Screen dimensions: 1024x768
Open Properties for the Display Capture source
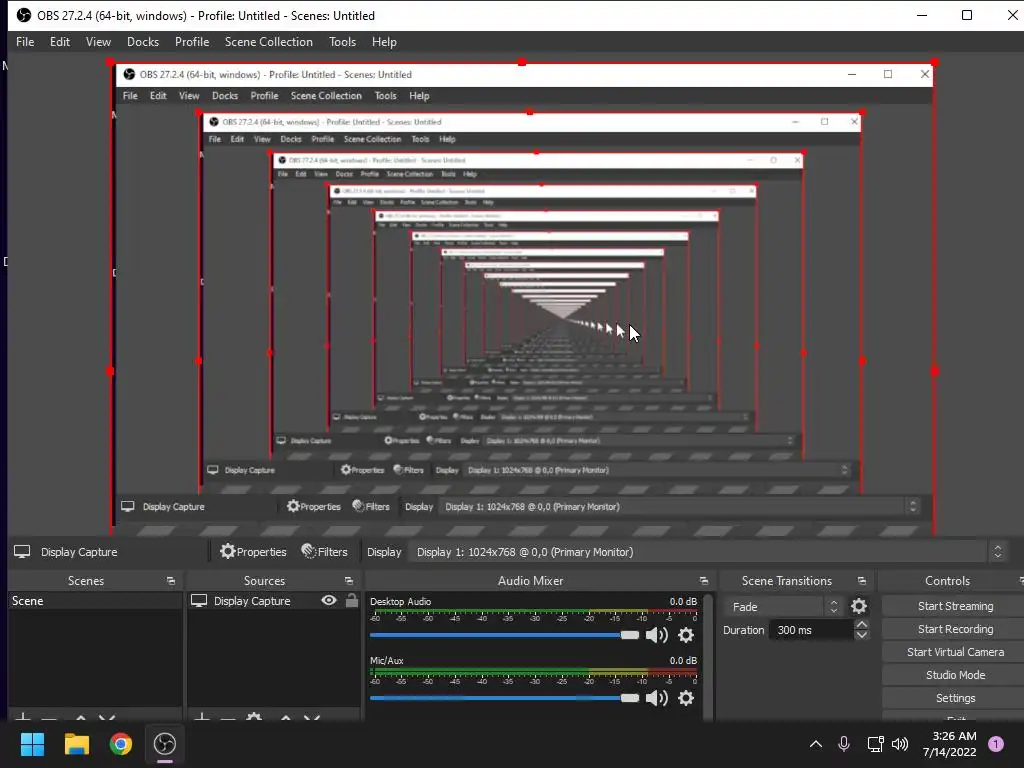coord(253,552)
